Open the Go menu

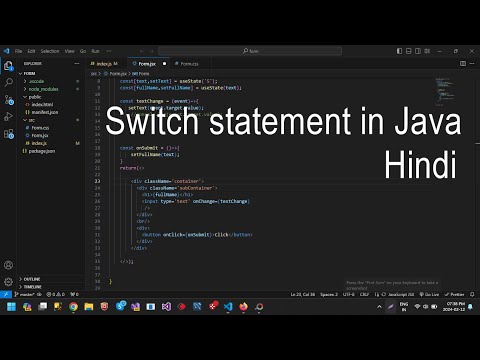[x=83, y=51]
